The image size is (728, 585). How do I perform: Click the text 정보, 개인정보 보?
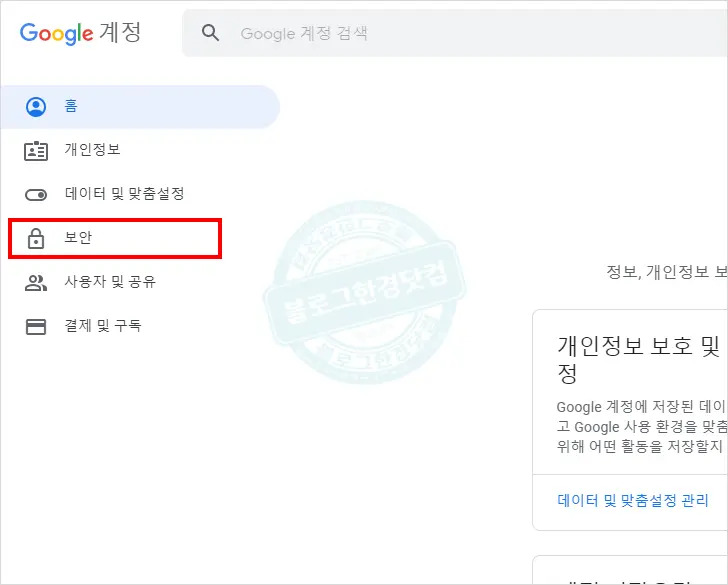(x=667, y=272)
